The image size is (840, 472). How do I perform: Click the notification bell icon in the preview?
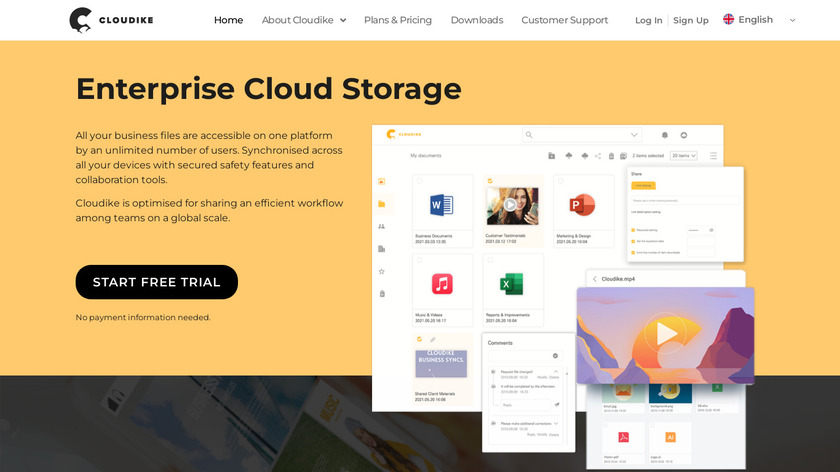(x=665, y=135)
